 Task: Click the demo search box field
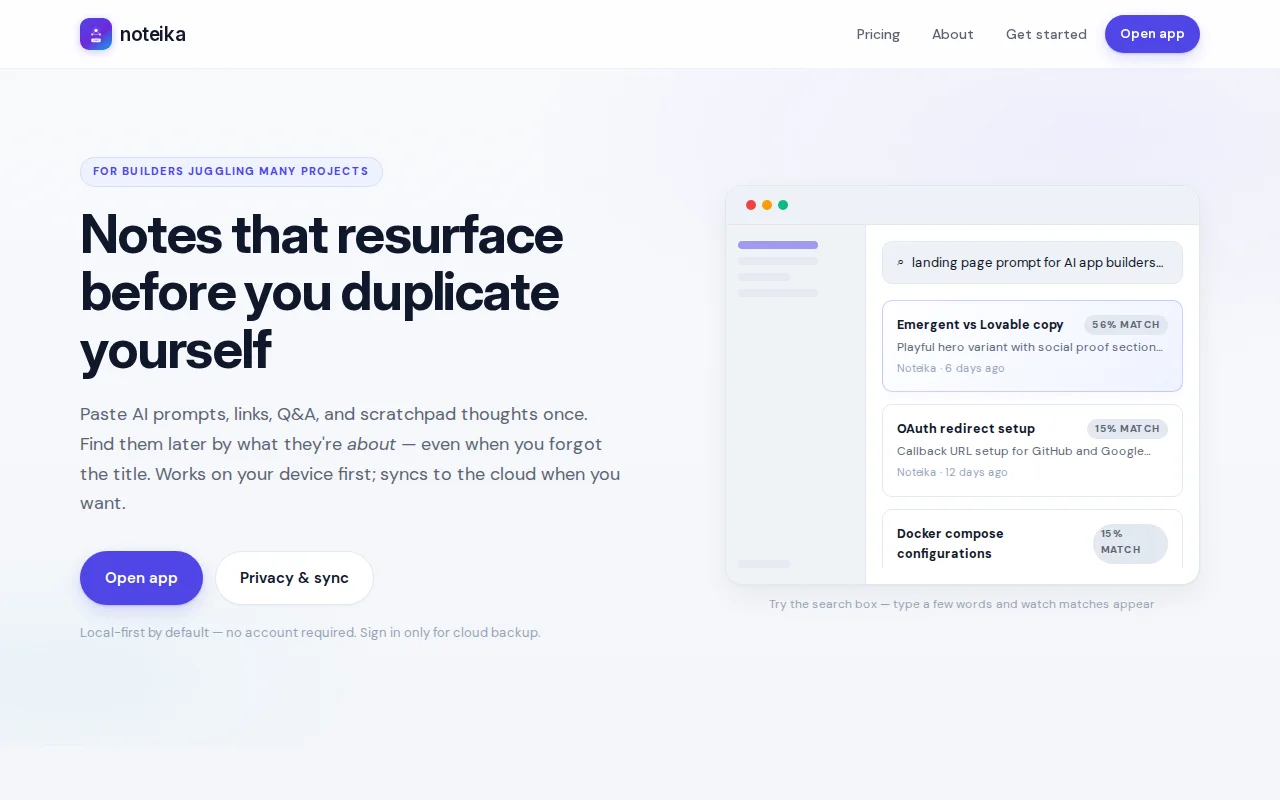1032,263
